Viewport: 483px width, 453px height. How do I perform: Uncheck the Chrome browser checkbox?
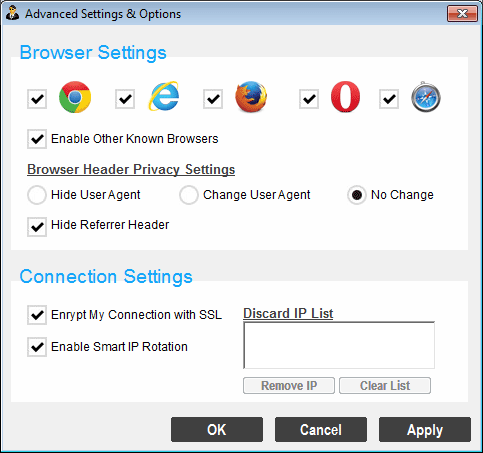[x=37, y=99]
